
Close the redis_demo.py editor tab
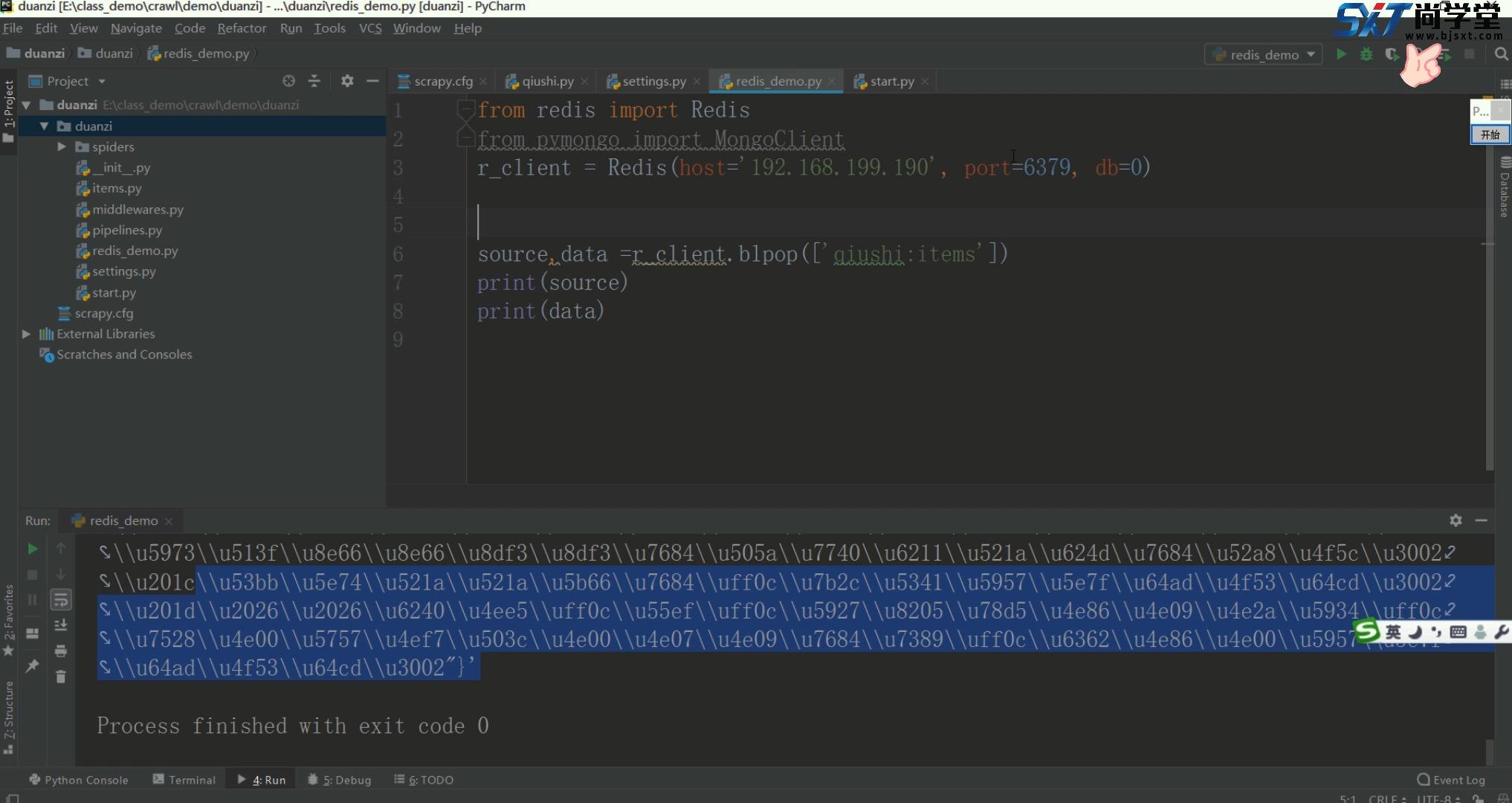point(832,82)
